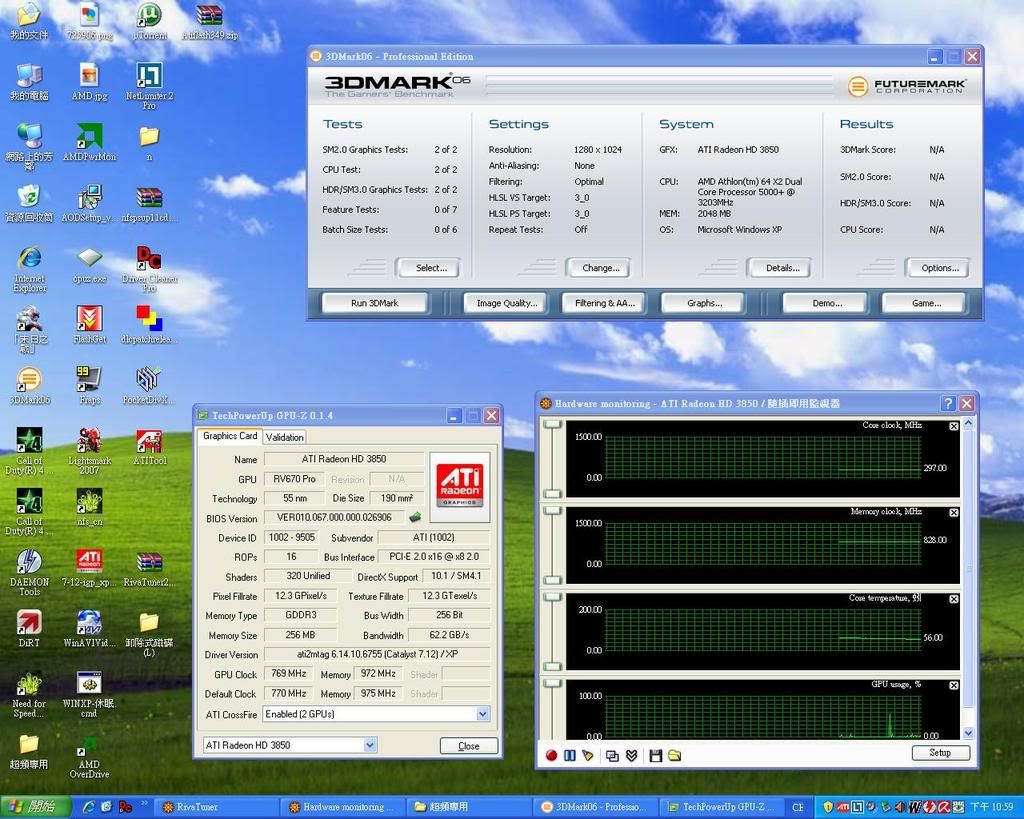Close GPU-Z with the Close button
Image resolution: width=1024 pixels, height=819 pixels.
(469, 746)
